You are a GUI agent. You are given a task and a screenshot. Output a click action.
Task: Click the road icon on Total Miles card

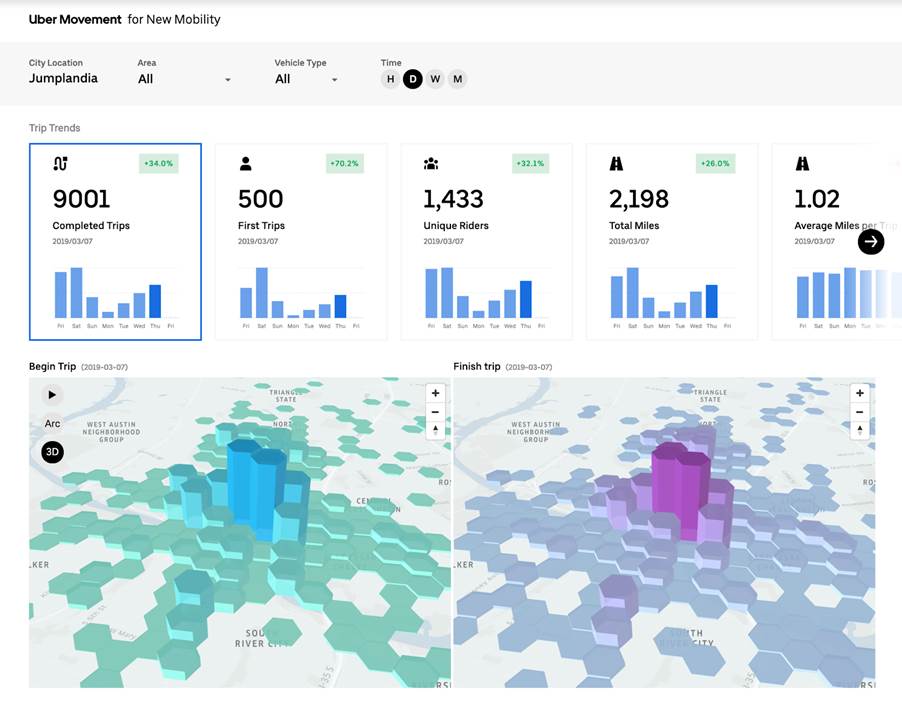point(616,164)
